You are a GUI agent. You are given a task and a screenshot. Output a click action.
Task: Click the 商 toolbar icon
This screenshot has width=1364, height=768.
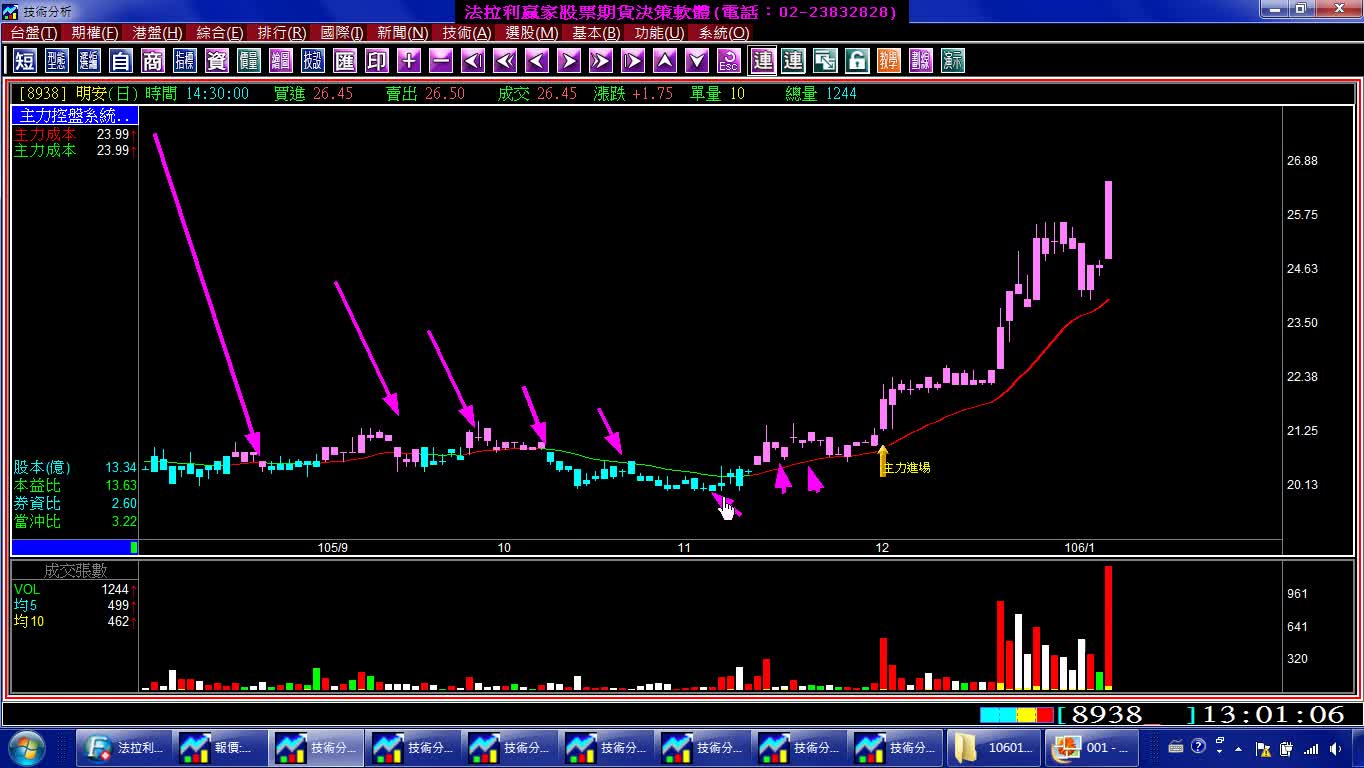[x=153, y=61]
